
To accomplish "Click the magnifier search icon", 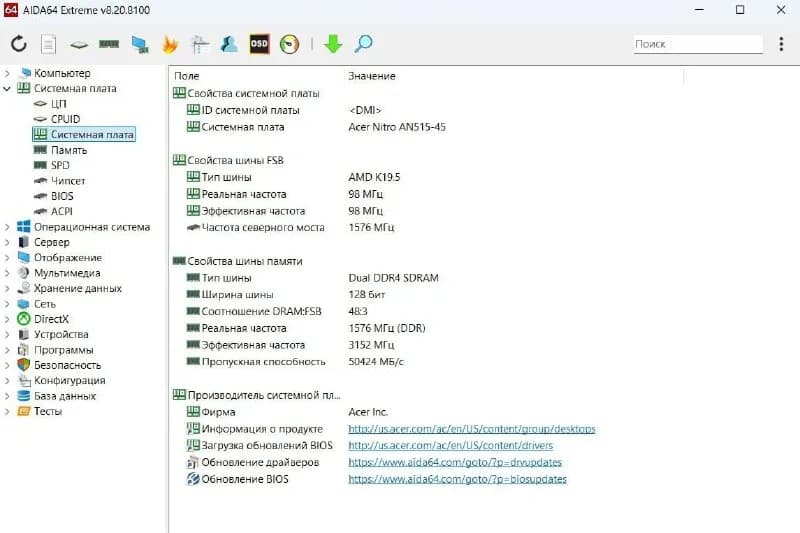I will (x=363, y=44).
